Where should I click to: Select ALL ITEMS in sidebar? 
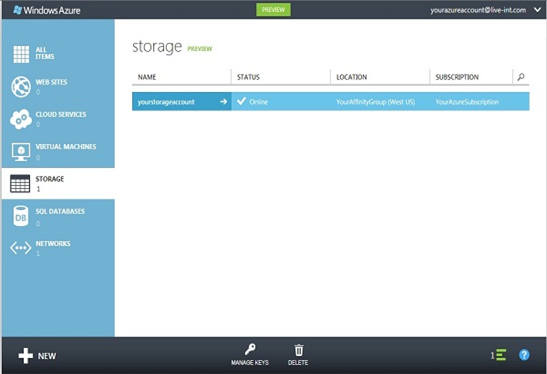[x=45, y=53]
